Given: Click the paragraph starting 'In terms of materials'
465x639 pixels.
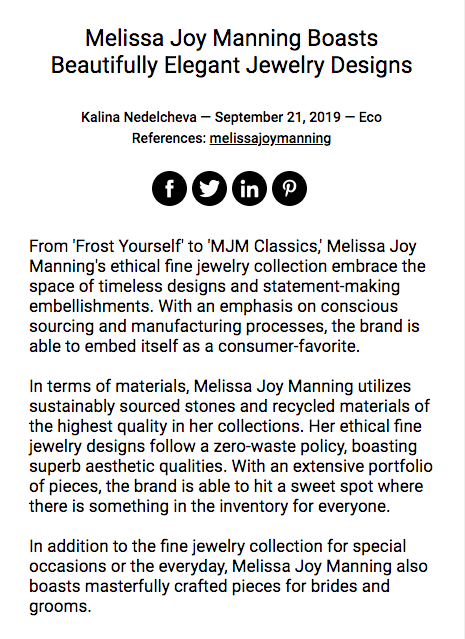Looking at the screenshot, I should pyautogui.click(x=231, y=446).
